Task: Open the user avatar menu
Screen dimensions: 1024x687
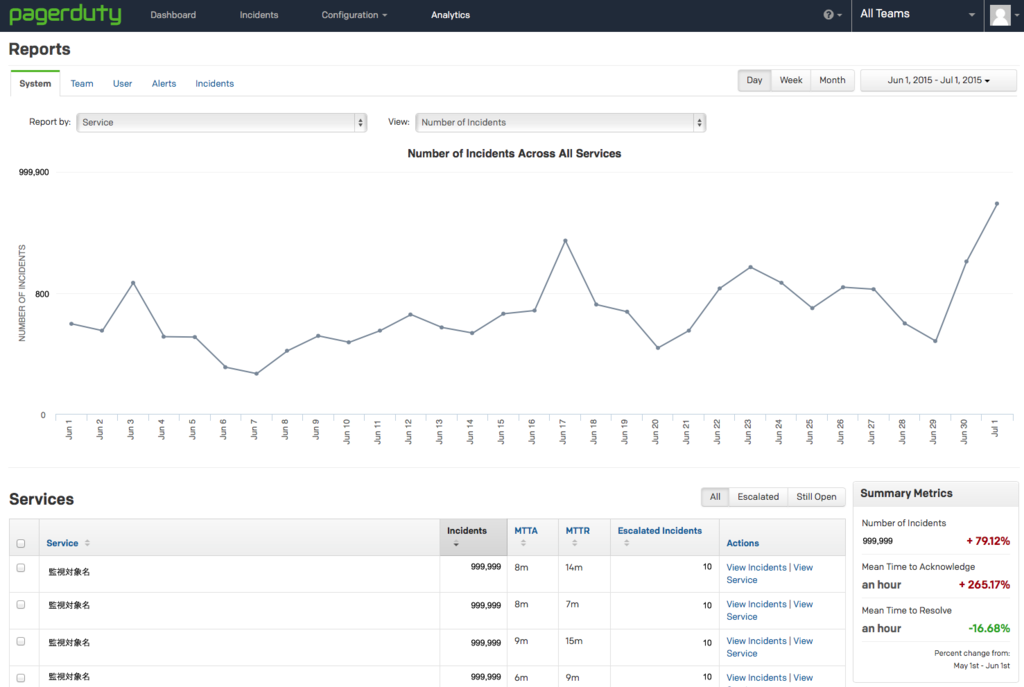Action: tap(1004, 14)
